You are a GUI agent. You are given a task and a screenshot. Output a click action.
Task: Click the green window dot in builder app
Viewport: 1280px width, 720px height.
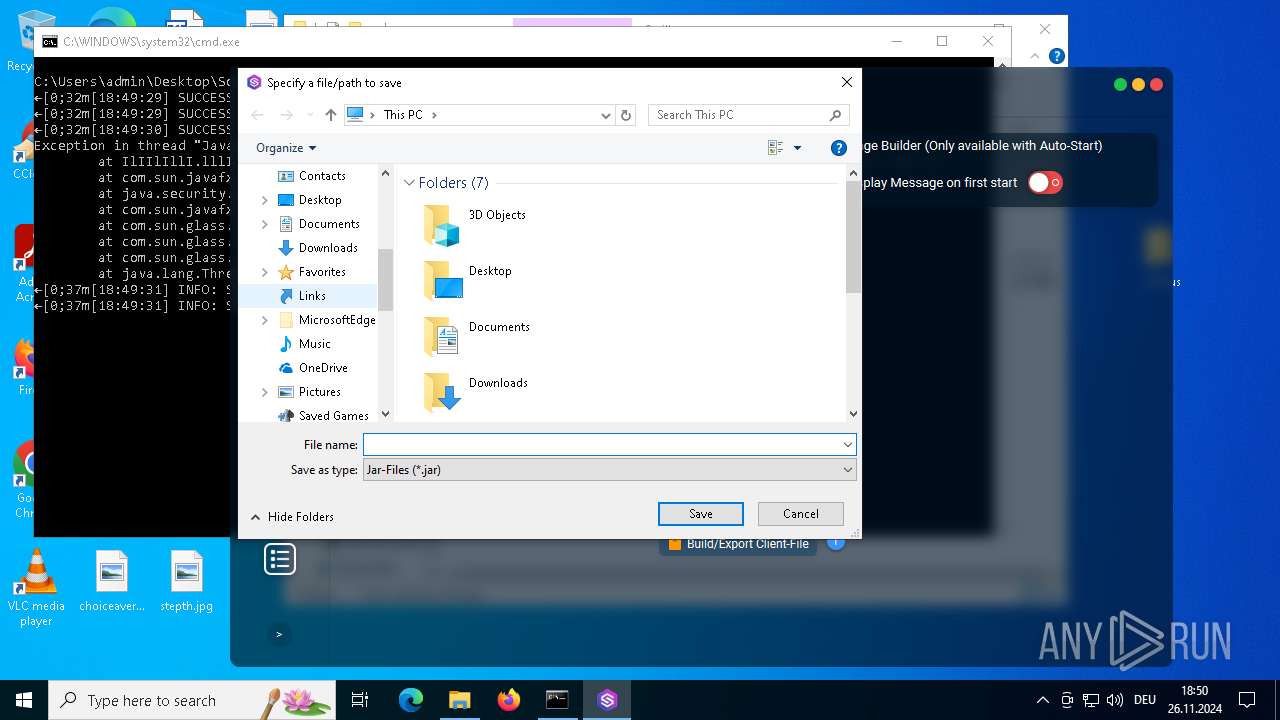[1120, 85]
